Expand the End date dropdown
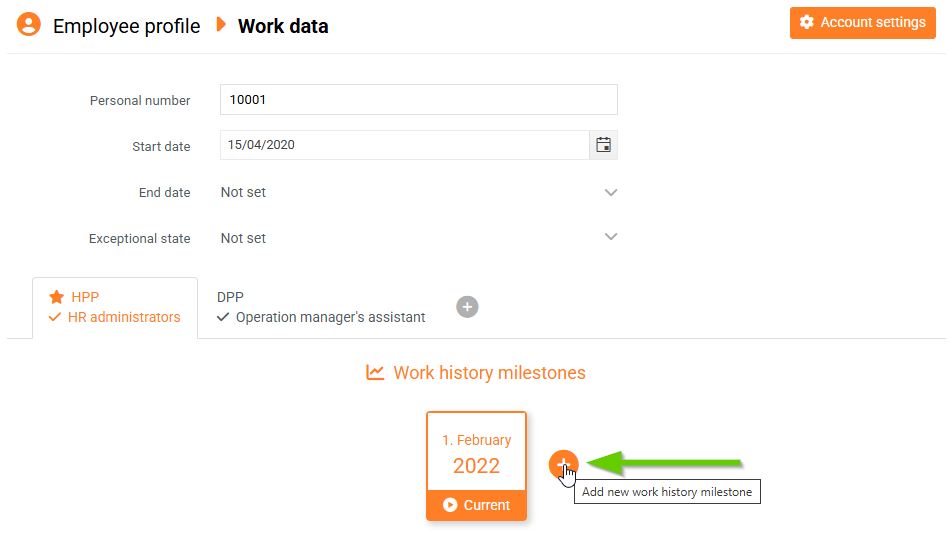This screenshot has height=533, width=950. (611, 192)
